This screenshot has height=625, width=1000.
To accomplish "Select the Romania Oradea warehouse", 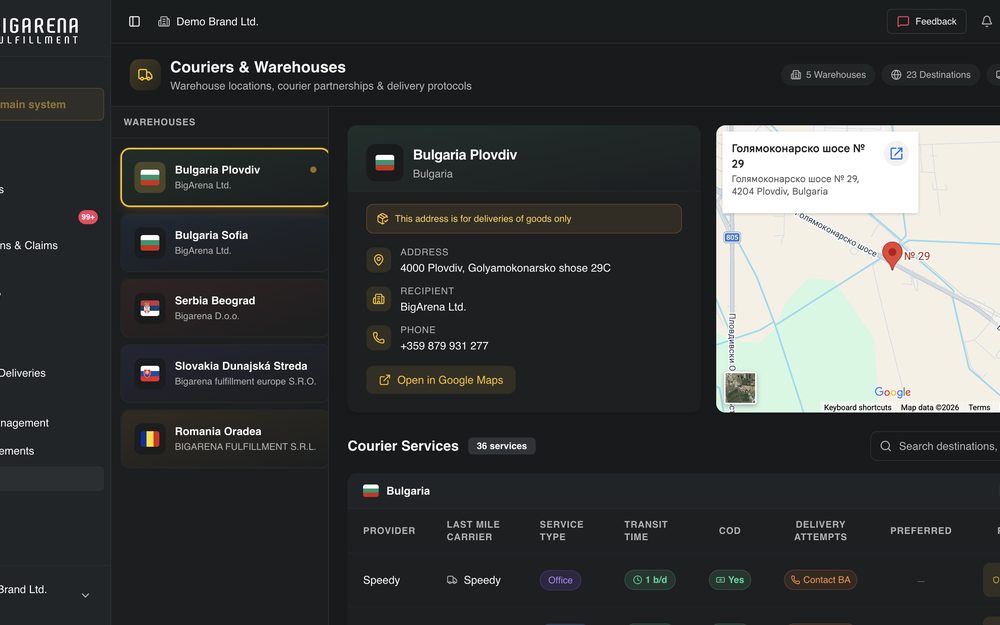I will click(224, 439).
